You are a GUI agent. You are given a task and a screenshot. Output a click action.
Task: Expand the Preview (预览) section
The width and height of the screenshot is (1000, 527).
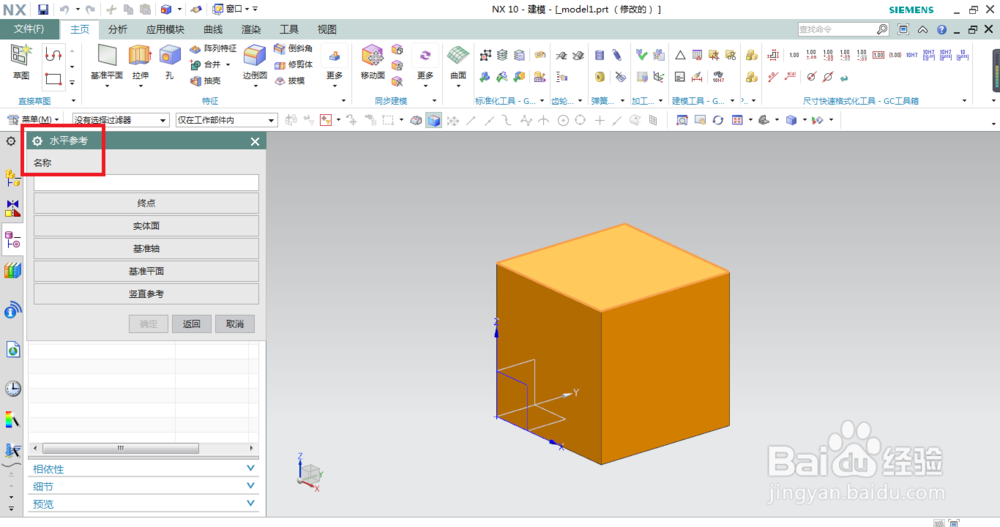point(143,504)
